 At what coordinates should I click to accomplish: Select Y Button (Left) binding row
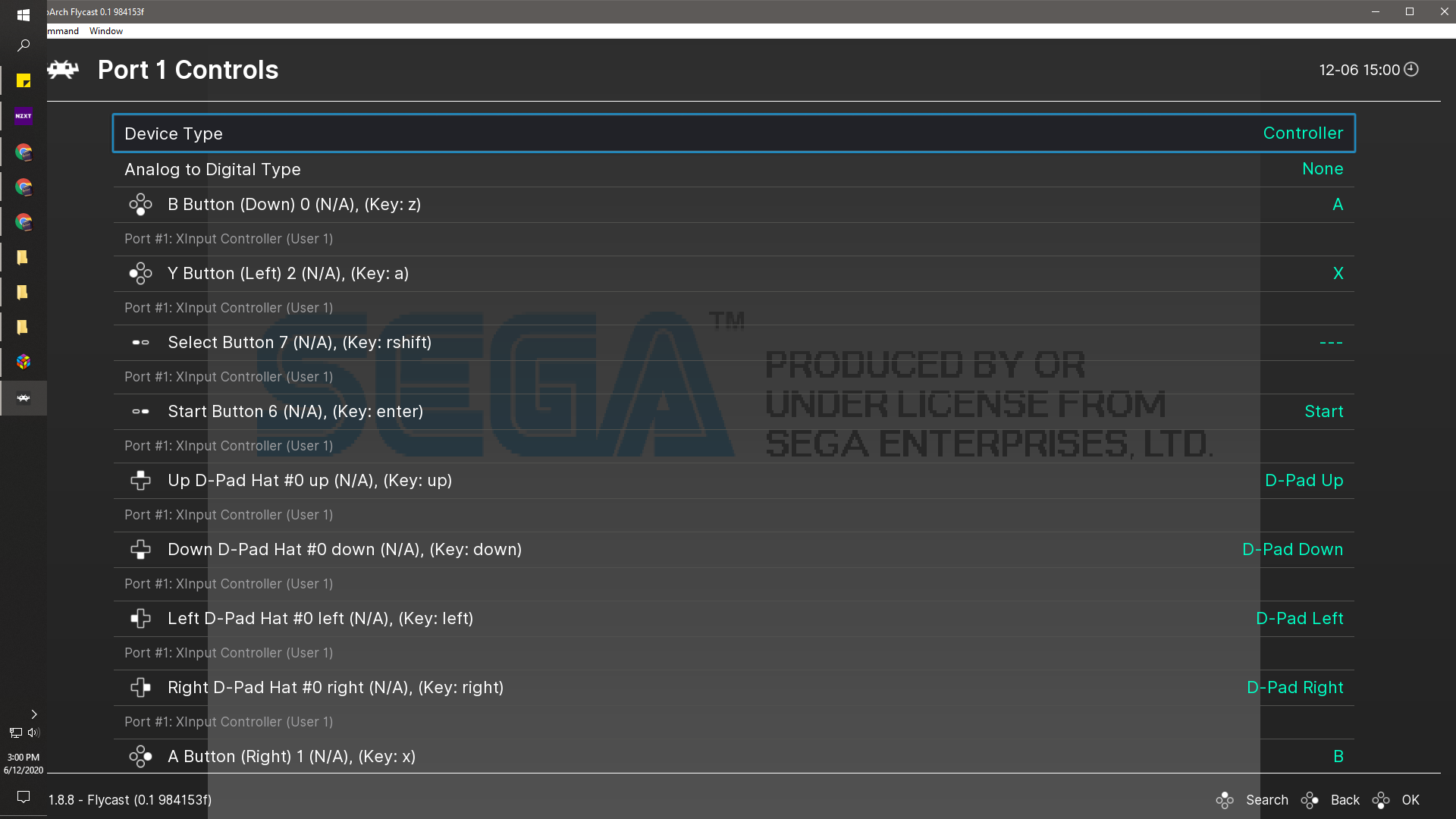(734, 274)
